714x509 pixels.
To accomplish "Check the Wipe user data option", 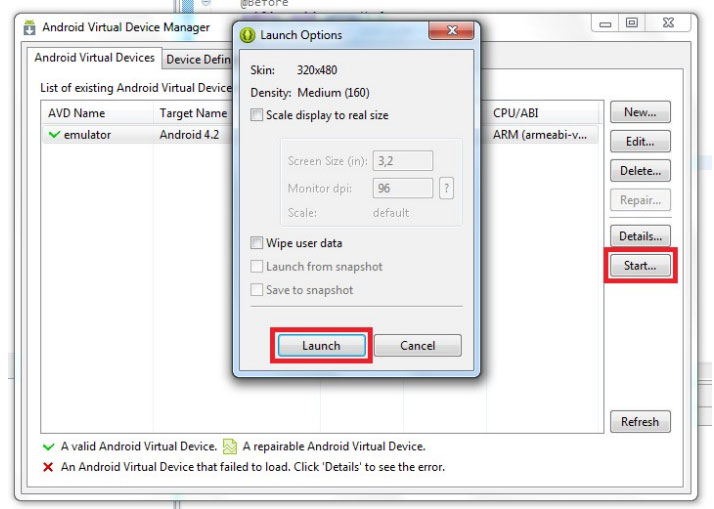I will 257,243.
